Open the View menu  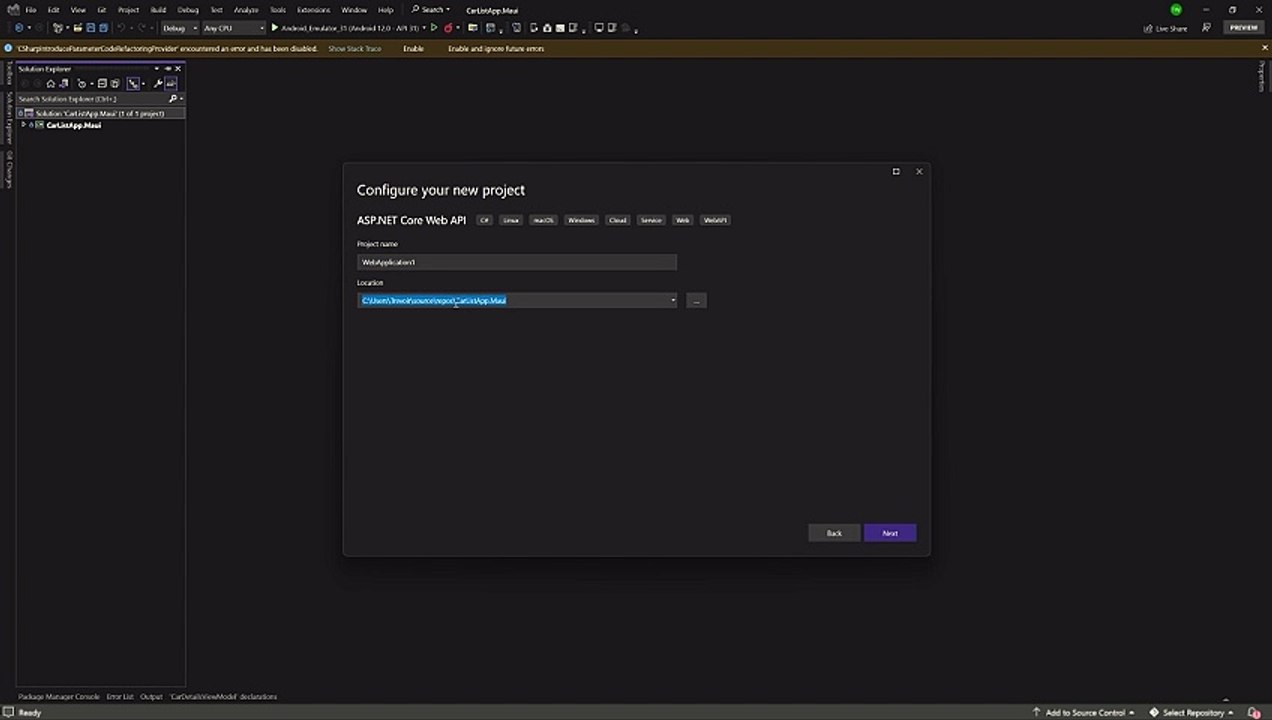(x=77, y=9)
